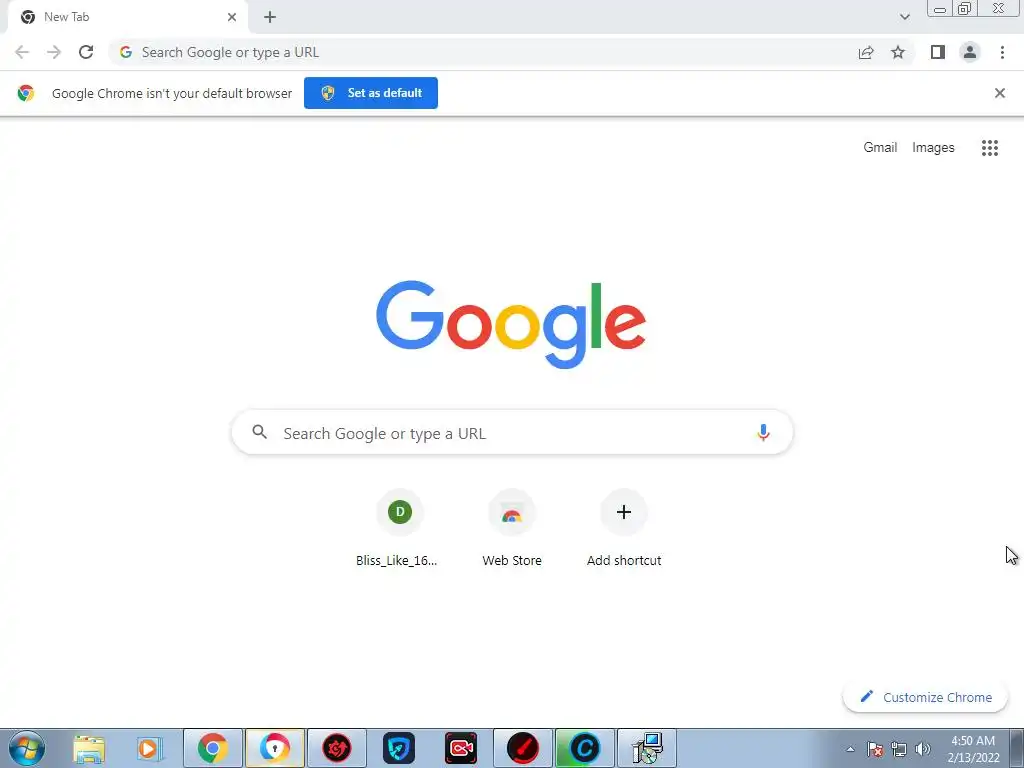This screenshot has height=768, width=1024.
Task: Open the Images link
Action: point(933,148)
